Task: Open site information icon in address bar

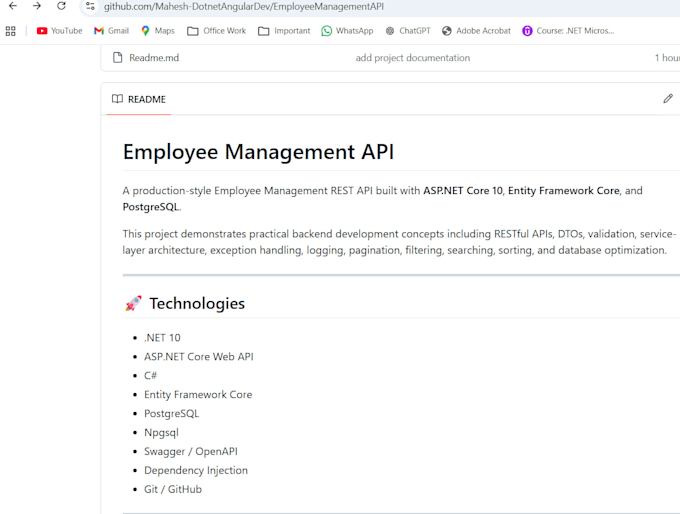Action: point(90,7)
